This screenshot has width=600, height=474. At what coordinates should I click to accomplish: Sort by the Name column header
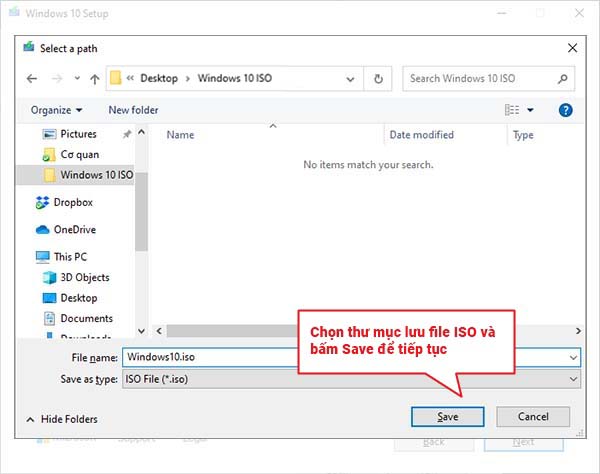(x=180, y=135)
